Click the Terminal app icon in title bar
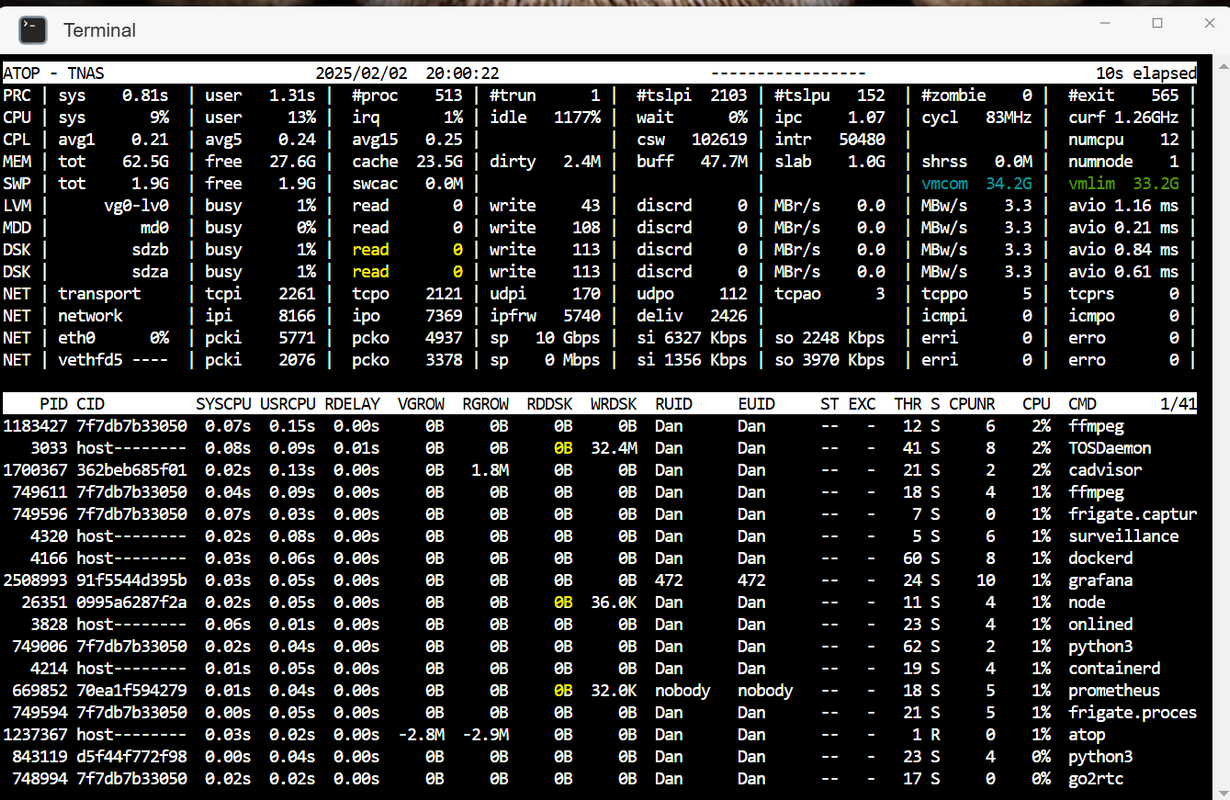1230x800 pixels. point(33,30)
